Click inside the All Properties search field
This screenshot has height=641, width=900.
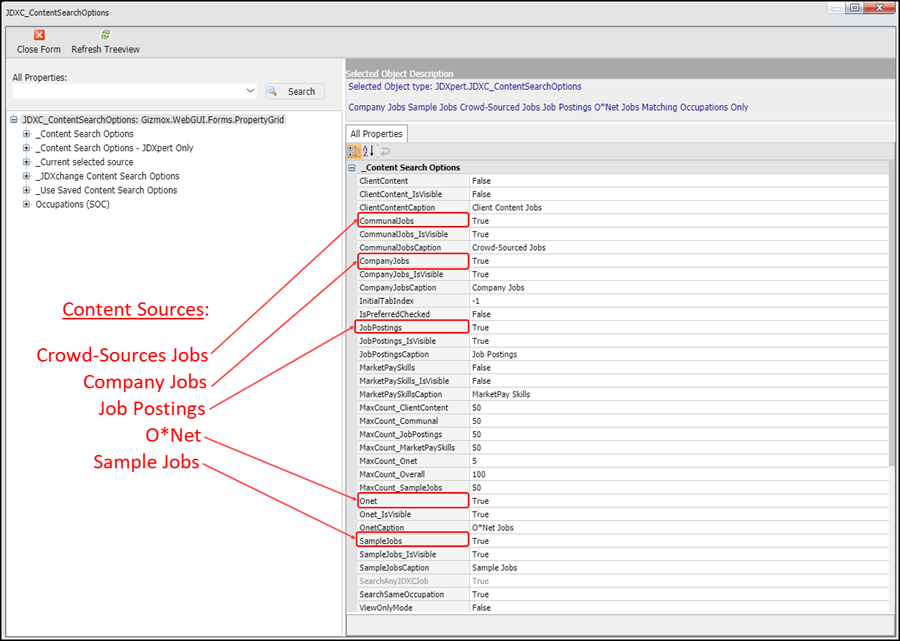[x=129, y=91]
